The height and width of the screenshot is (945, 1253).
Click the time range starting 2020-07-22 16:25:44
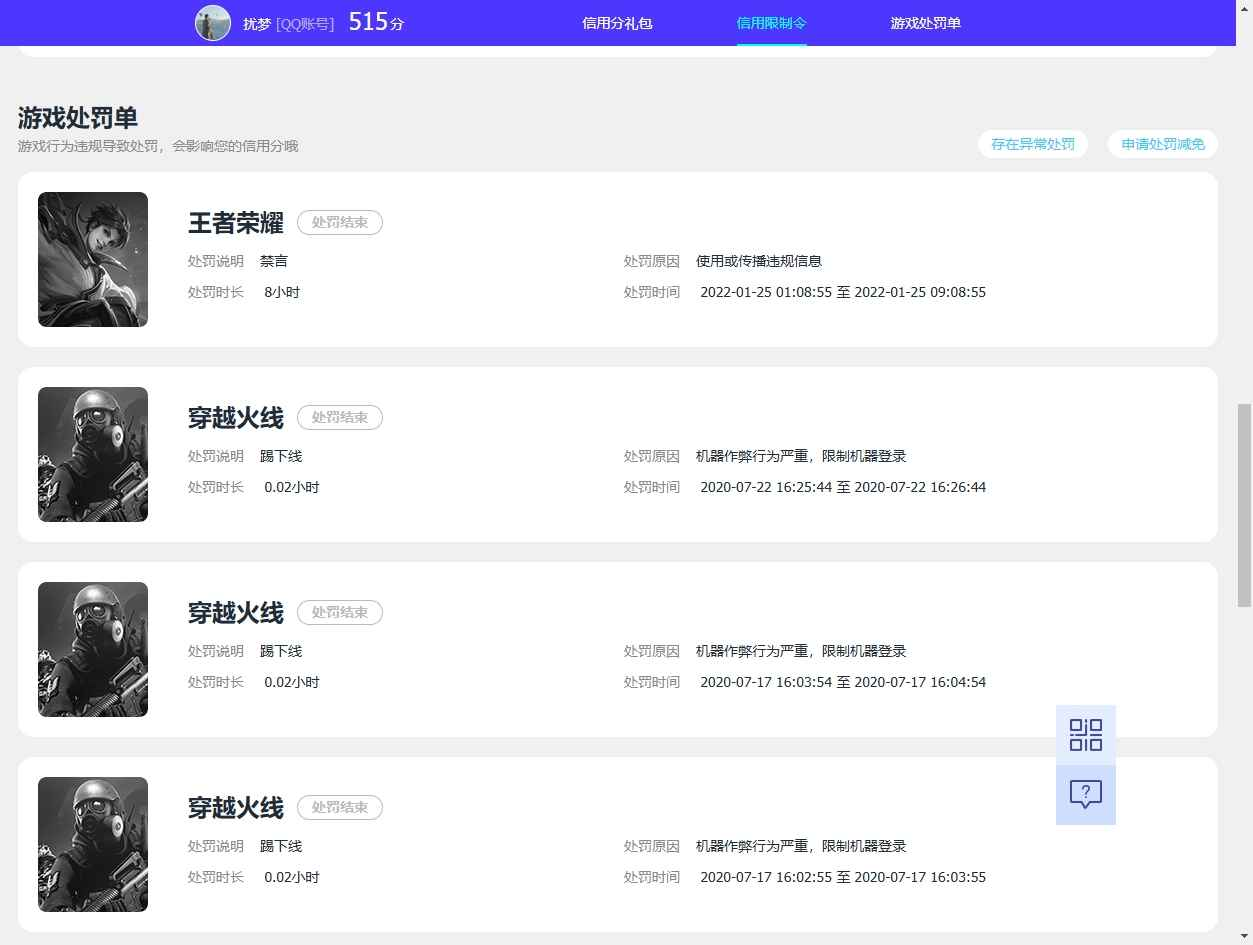(843, 487)
